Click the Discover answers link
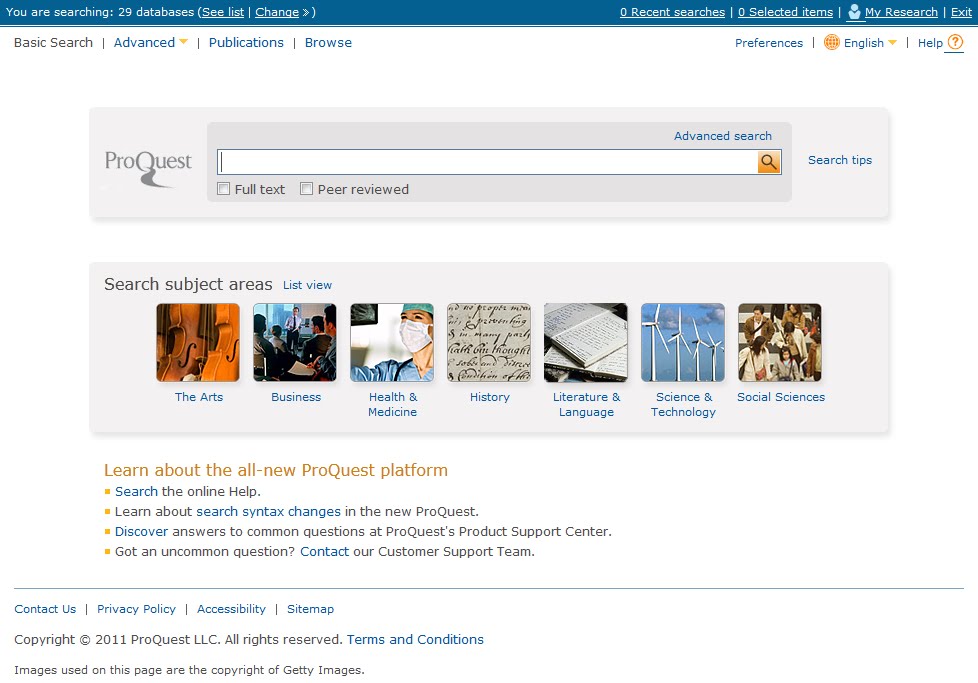The height and width of the screenshot is (683, 978). point(141,531)
